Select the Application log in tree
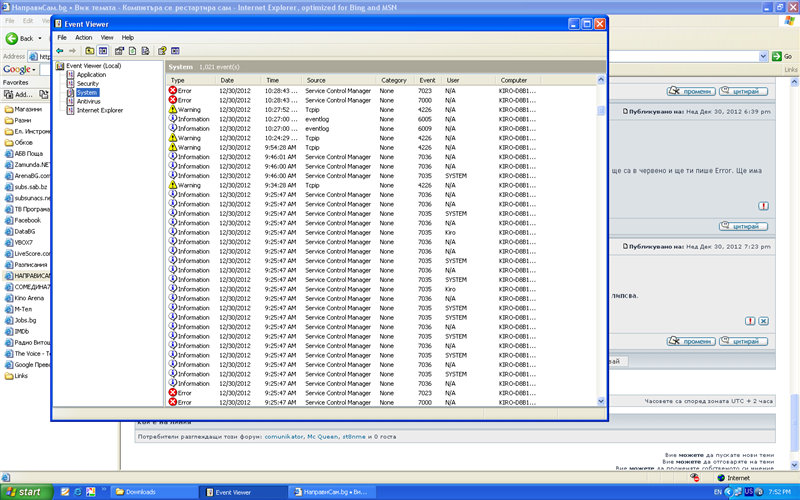 [x=91, y=74]
